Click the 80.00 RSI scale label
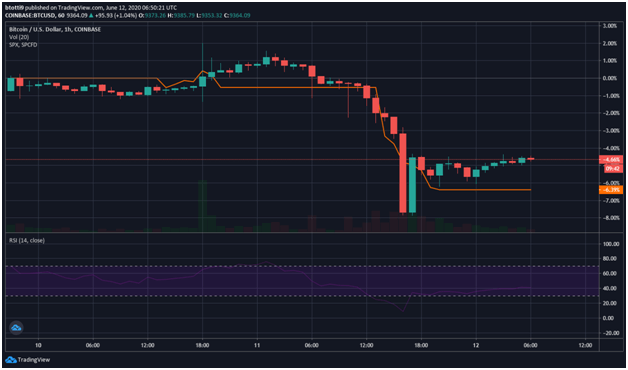 610,259
